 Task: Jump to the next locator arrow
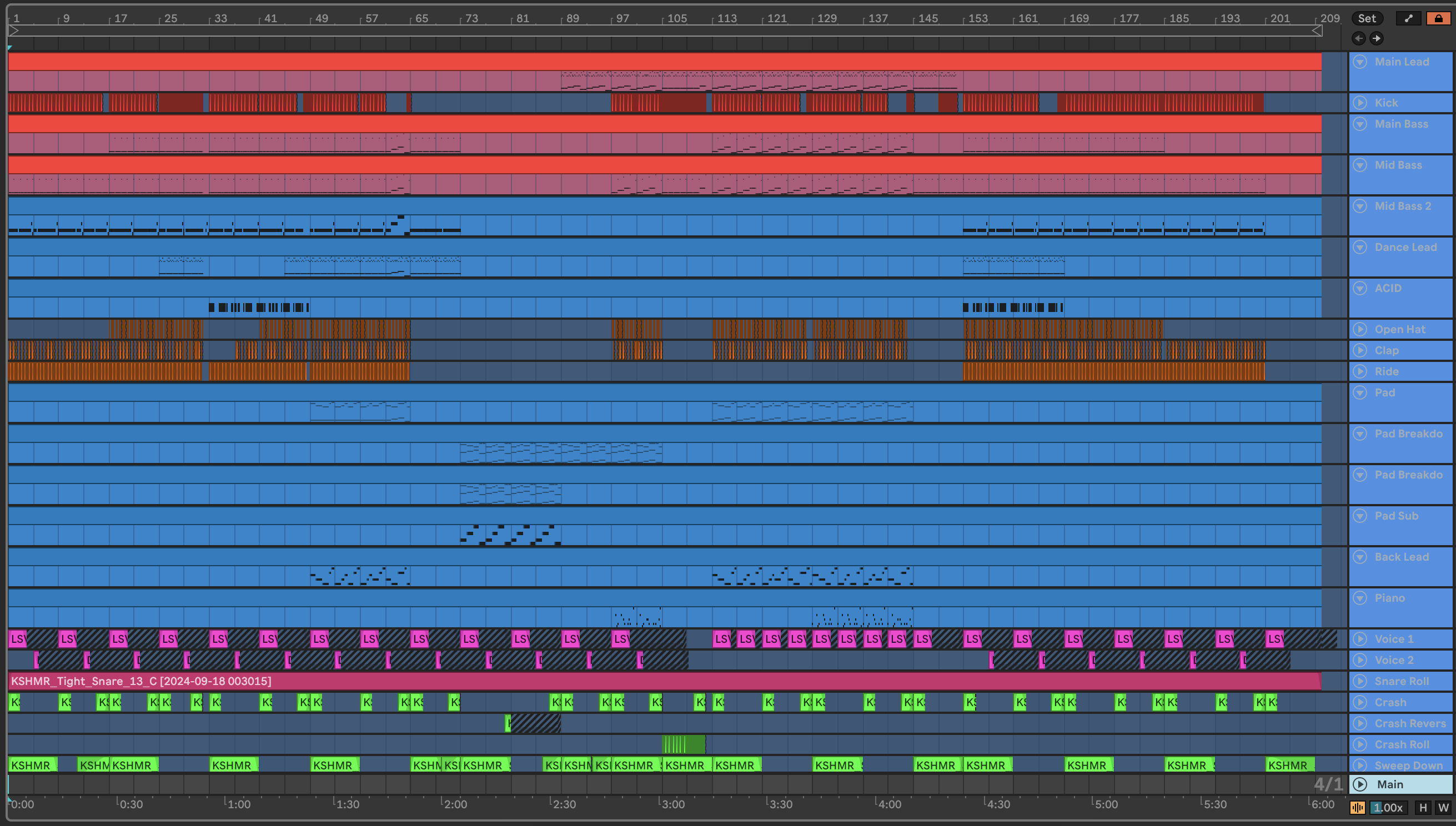click(x=1376, y=38)
